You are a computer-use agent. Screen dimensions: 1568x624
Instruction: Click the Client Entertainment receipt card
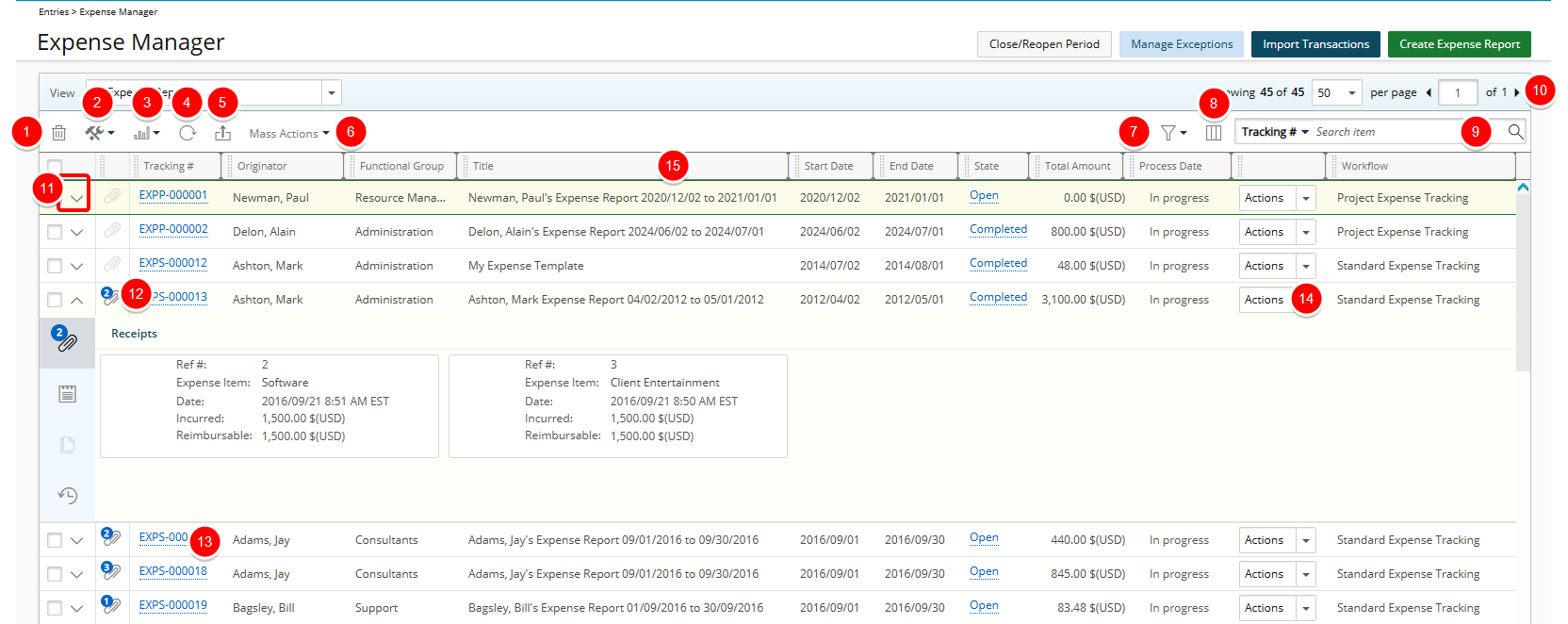tap(618, 406)
